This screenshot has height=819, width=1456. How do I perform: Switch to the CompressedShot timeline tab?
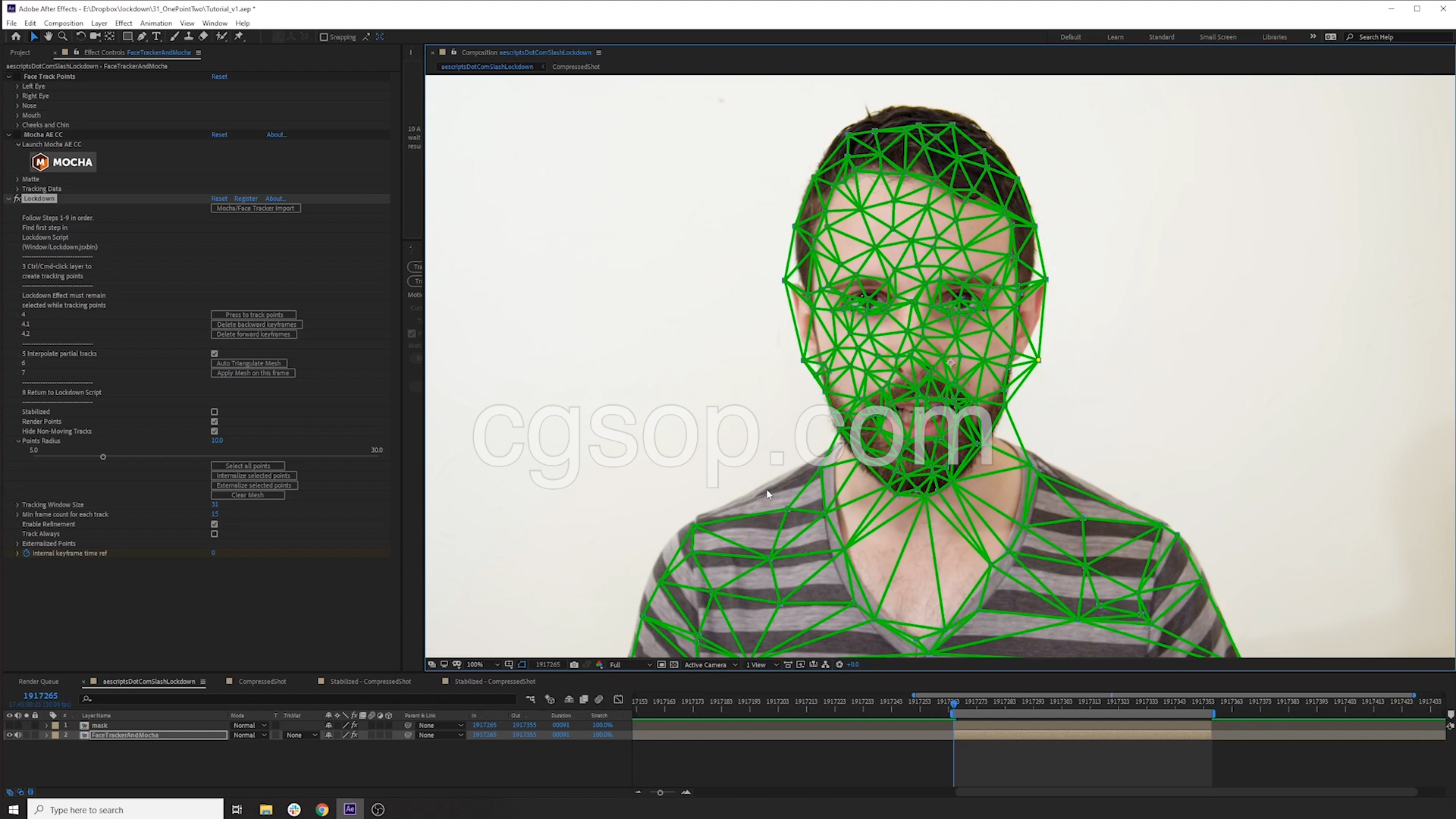pos(262,682)
